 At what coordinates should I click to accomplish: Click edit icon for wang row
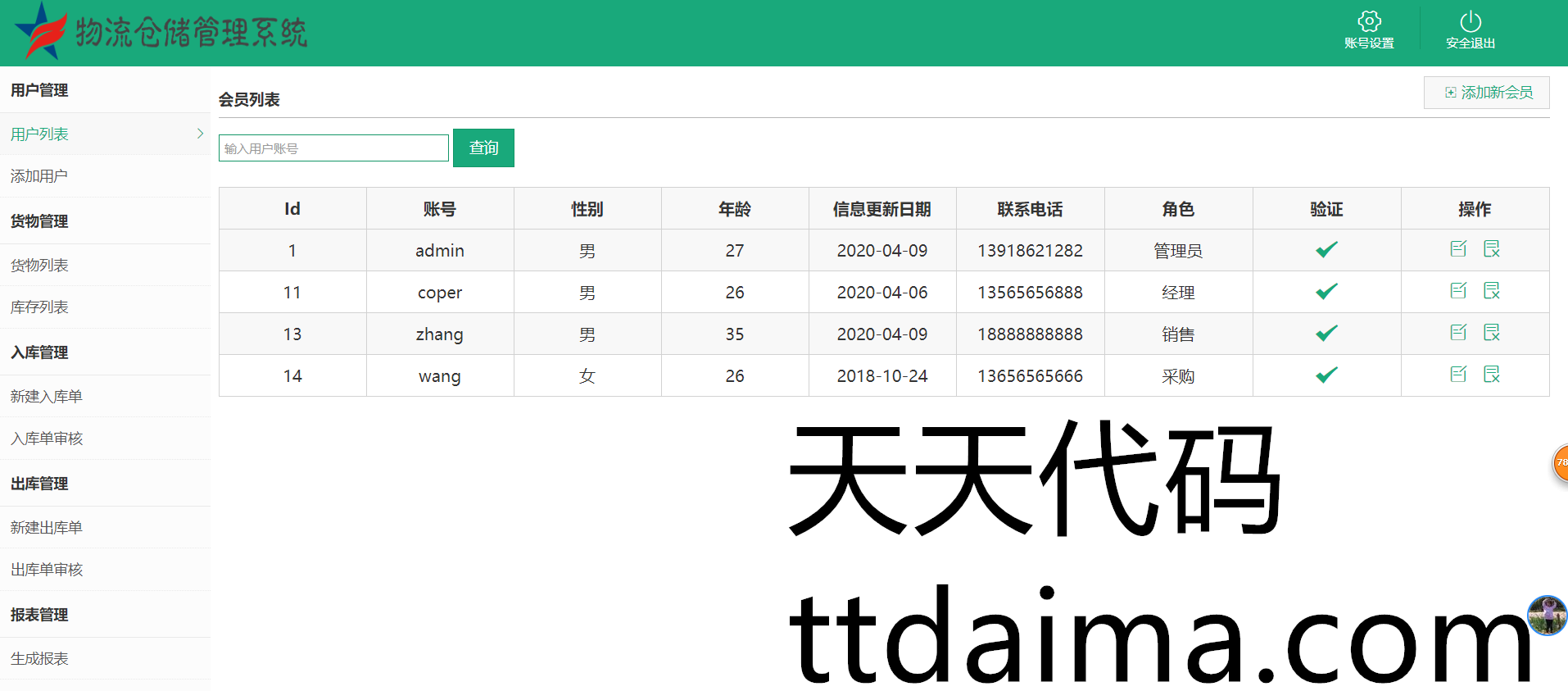[1457, 375]
